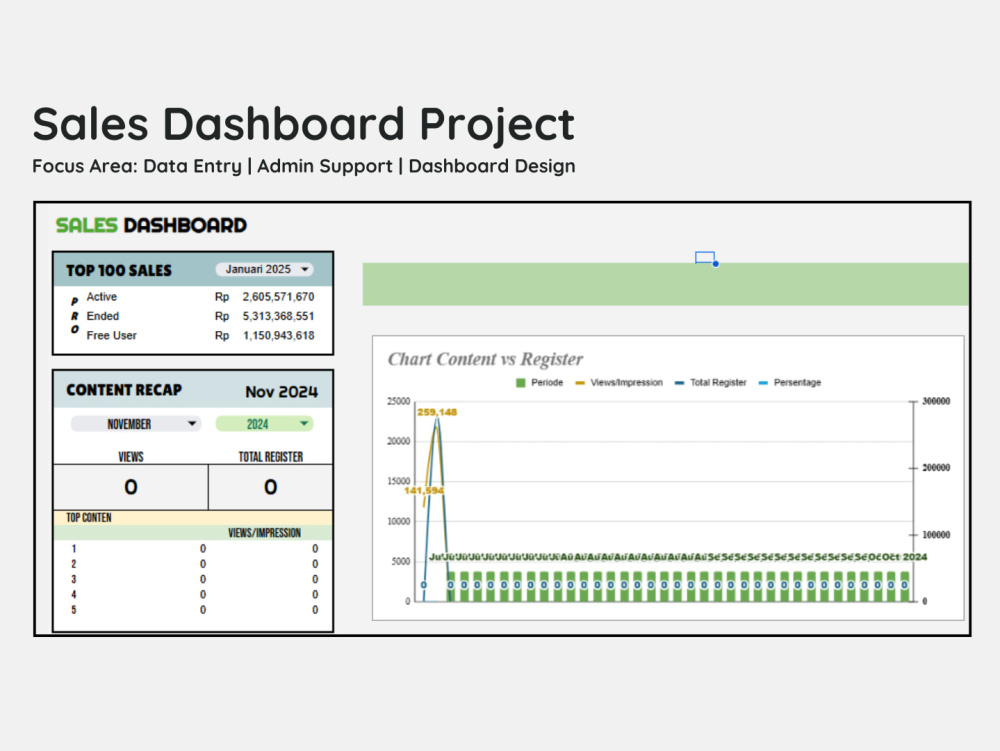Click the CONTENT RECAP header

coord(124,390)
